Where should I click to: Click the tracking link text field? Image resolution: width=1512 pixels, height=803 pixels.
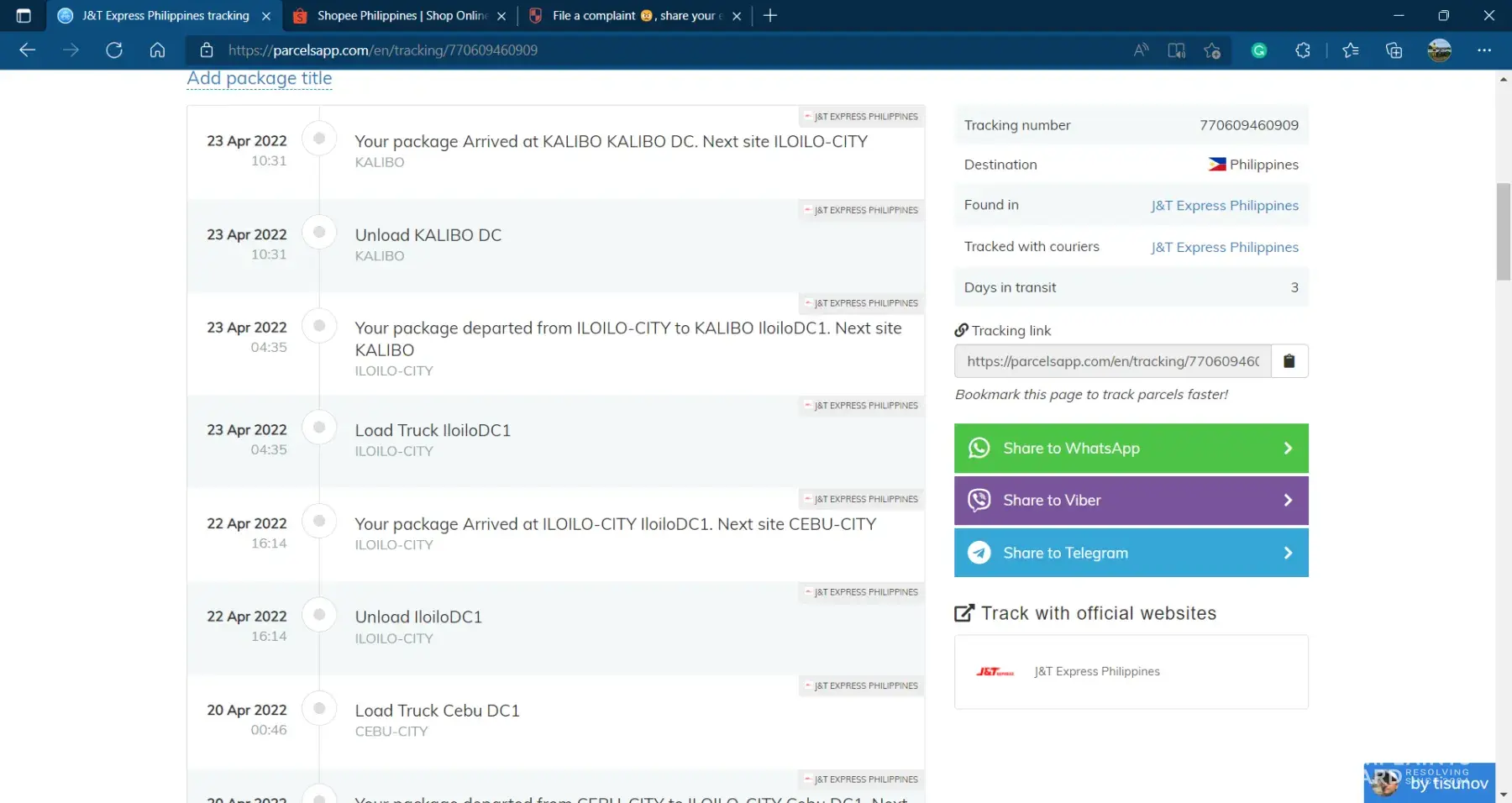[1112, 361]
